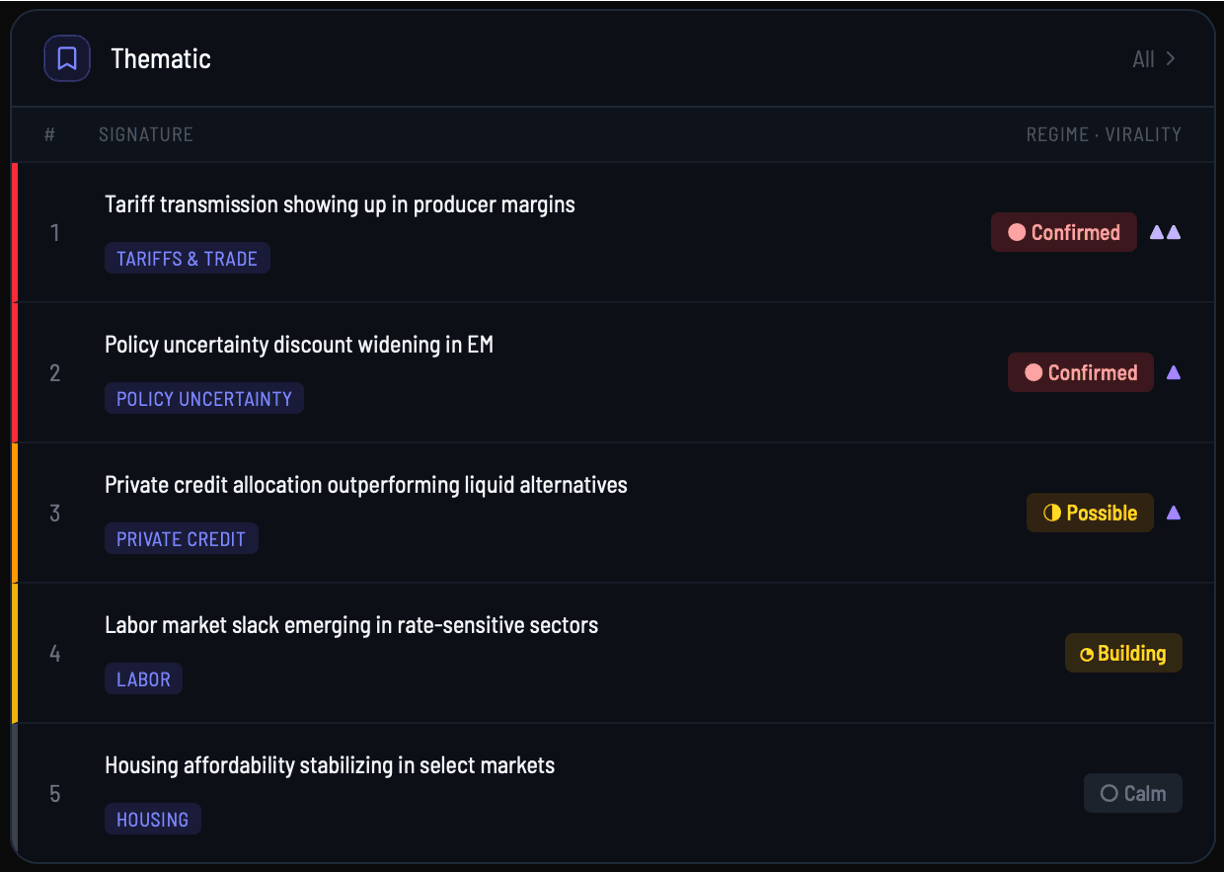The image size is (1224, 872).
Task: Select the LABOR tag
Action: [143, 679]
